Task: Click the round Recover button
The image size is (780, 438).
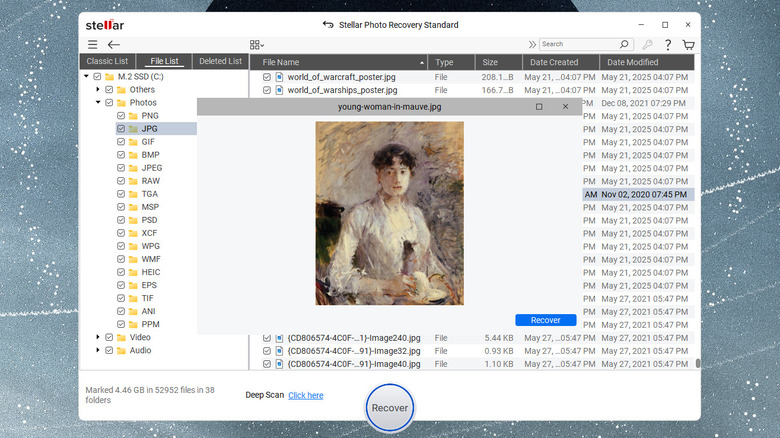Action: [390, 408]
